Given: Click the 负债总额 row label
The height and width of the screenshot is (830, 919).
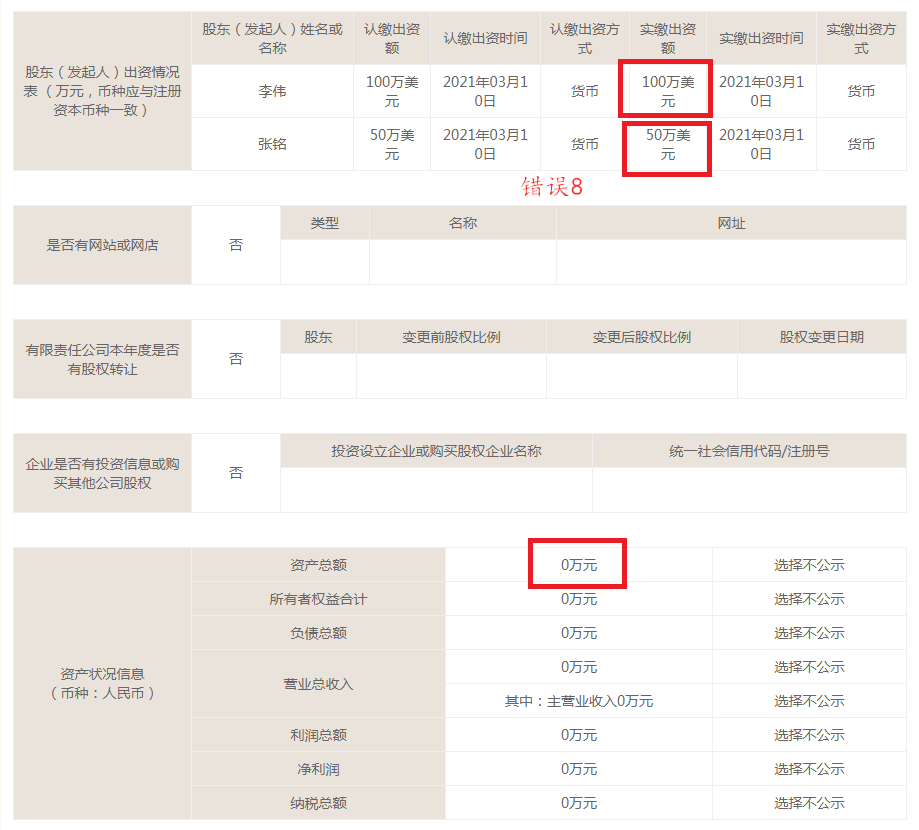Looking at the screenshot, I should [x=318, y=633].
